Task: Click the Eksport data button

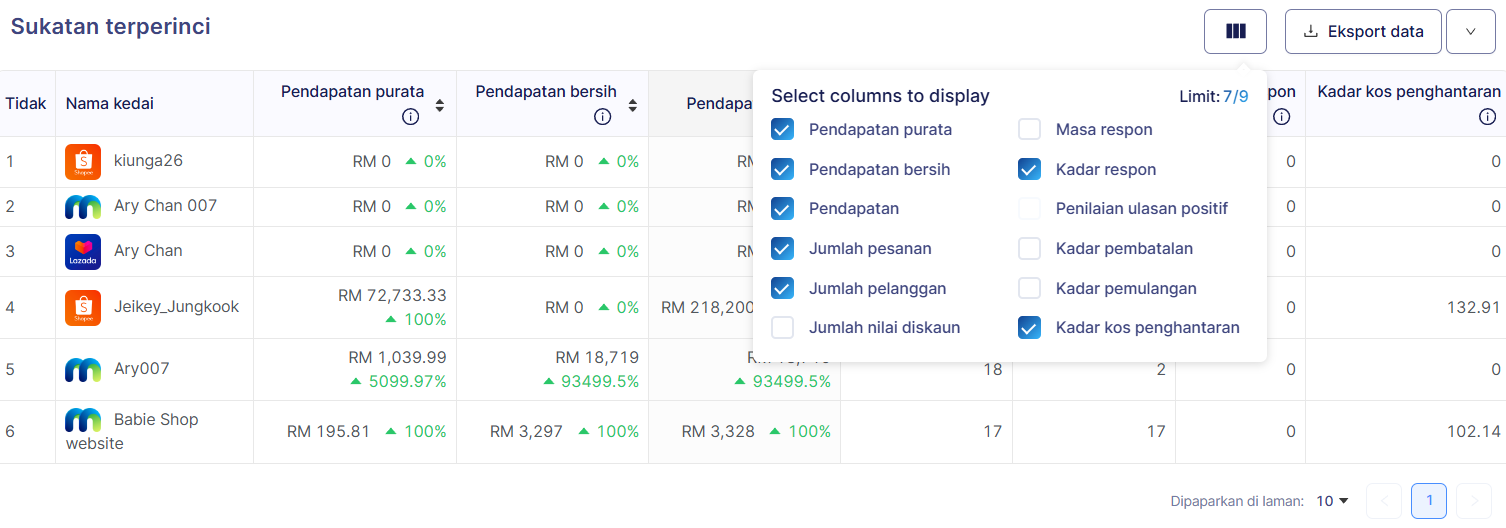Action: (1363, 31)
